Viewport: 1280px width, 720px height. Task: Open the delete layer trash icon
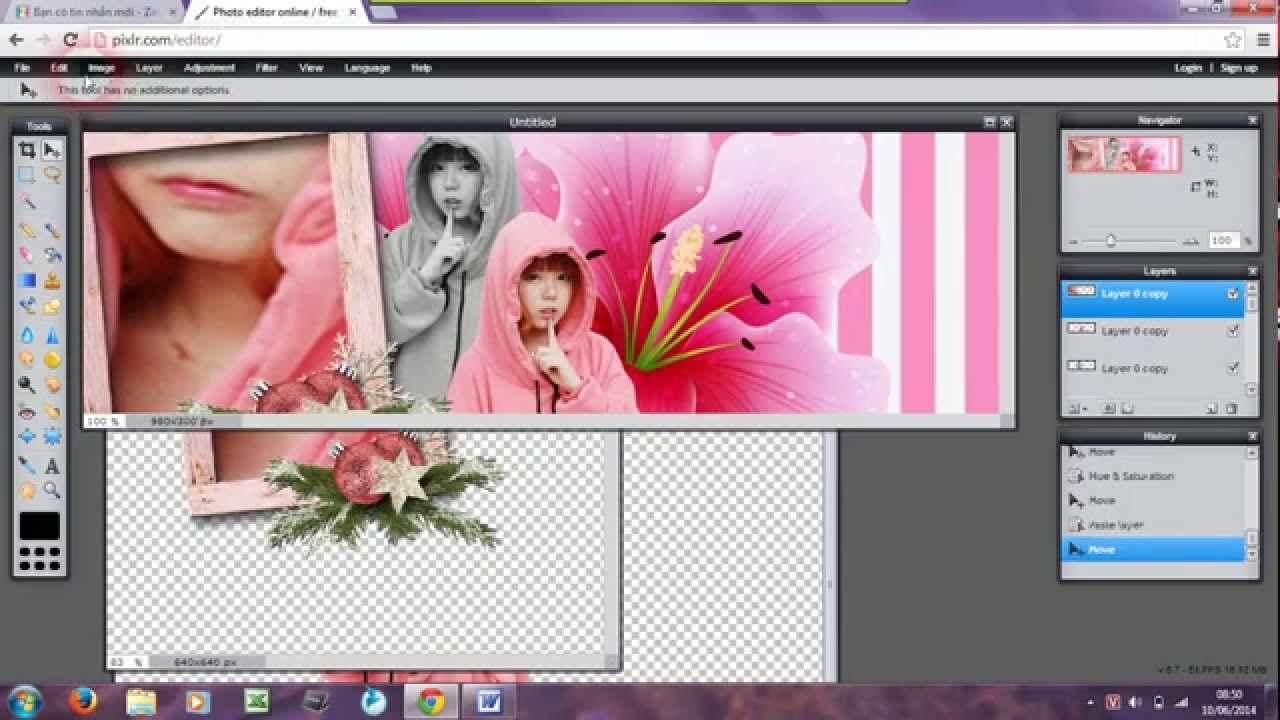pos(1232,408)
